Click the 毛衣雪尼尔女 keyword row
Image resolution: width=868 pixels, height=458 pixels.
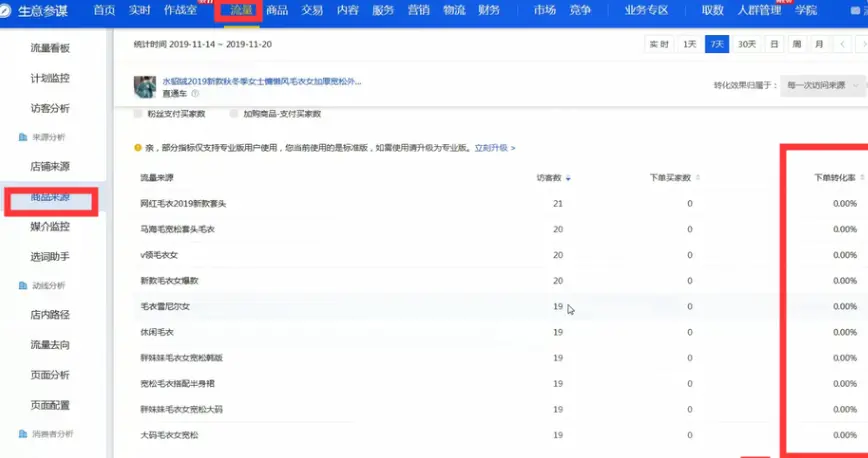click(x=165, y=306)
